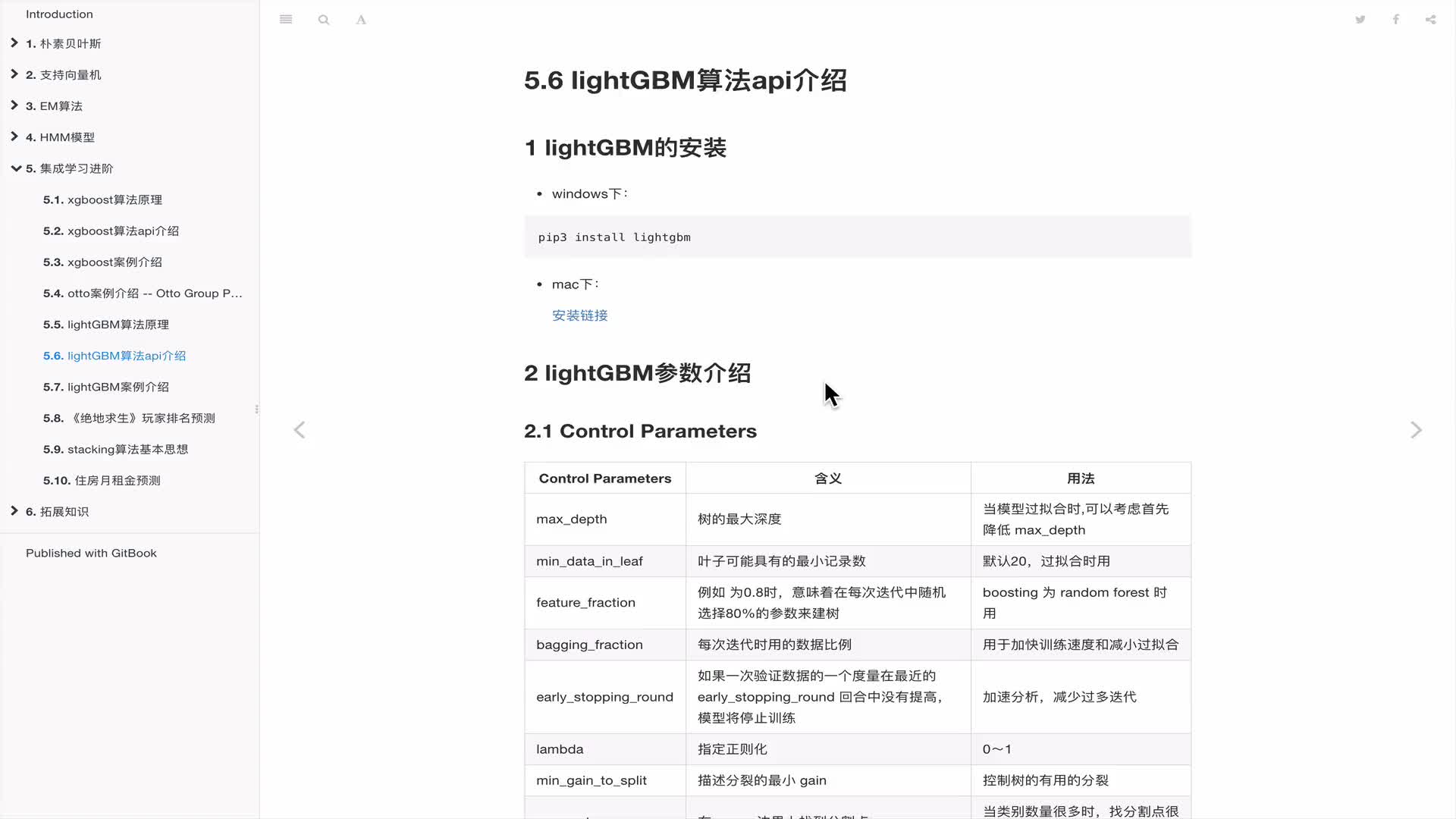Screen dimensions: 1456x819
Task: Open 4. HMM模型 chapter
Action: pyautogui.click(x=60, y=137)
